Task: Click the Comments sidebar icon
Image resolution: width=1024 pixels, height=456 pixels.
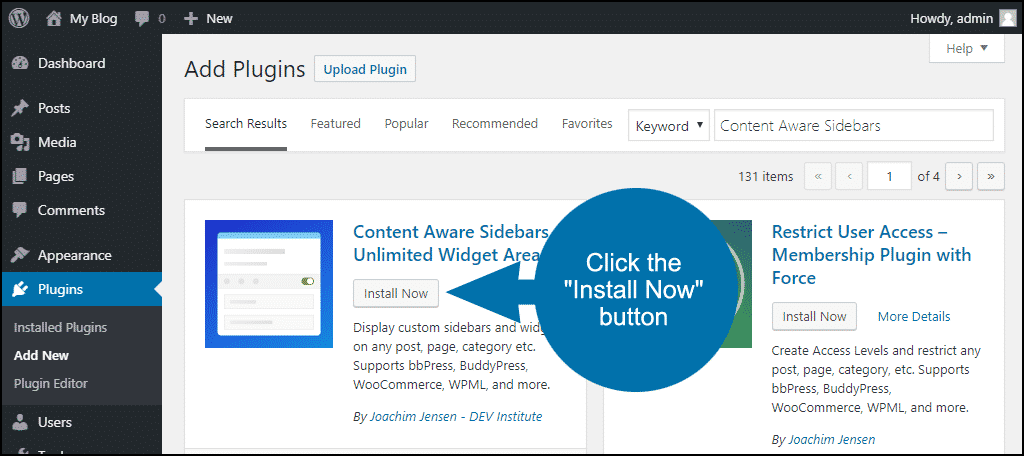Action: [x=20, y=210]
